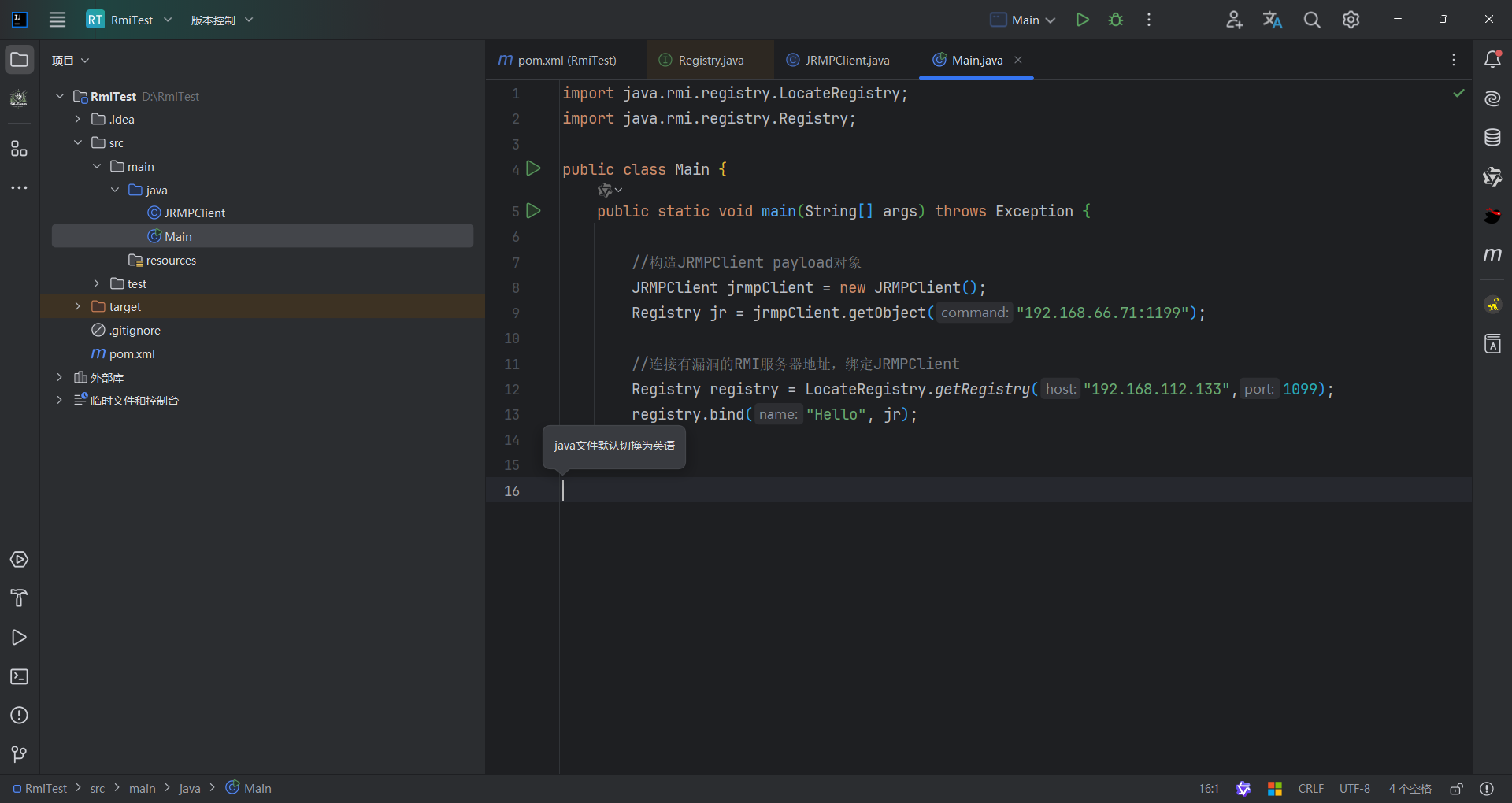Open the Maven tool window
This screenshot has width=1512, height=803.
click(x=1492, y=253)
